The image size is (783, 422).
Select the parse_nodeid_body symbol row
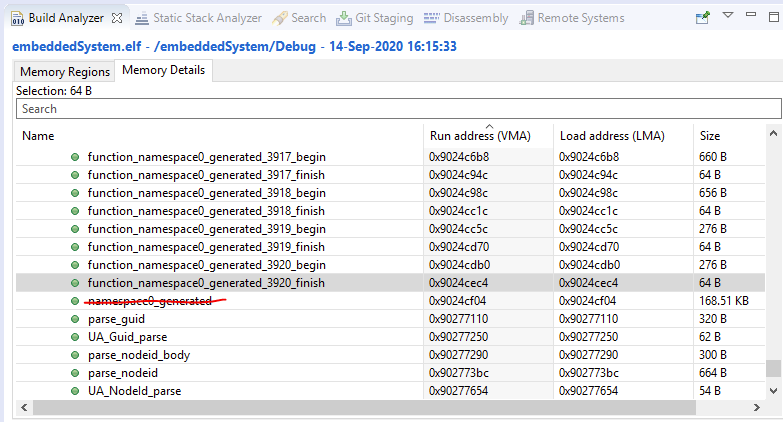coord(391,355)
